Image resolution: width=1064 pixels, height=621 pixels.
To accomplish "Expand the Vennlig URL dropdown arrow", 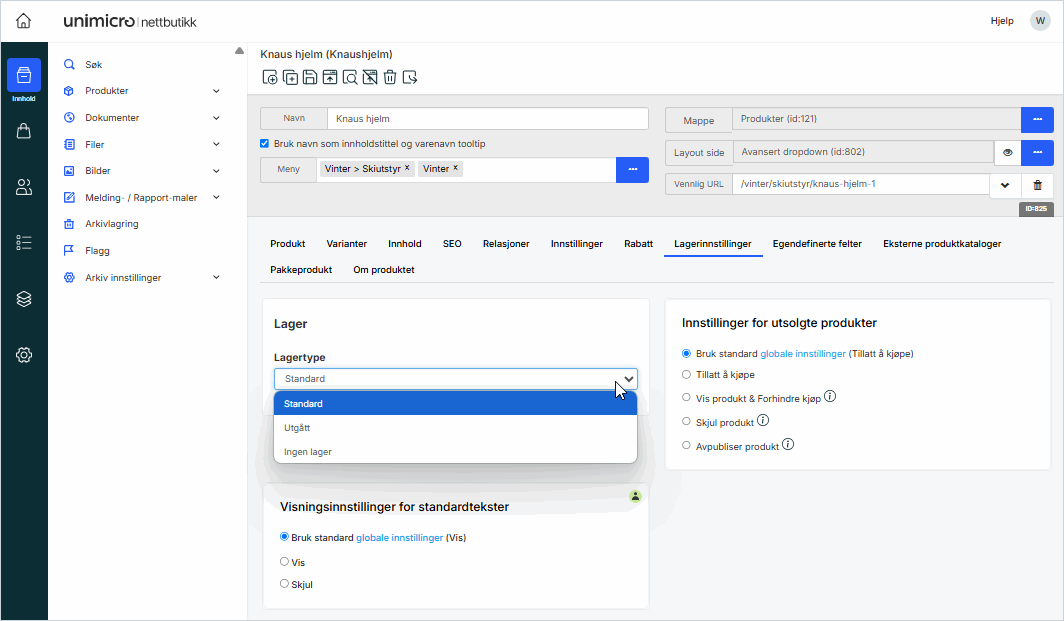I will tap(1005, 184).
